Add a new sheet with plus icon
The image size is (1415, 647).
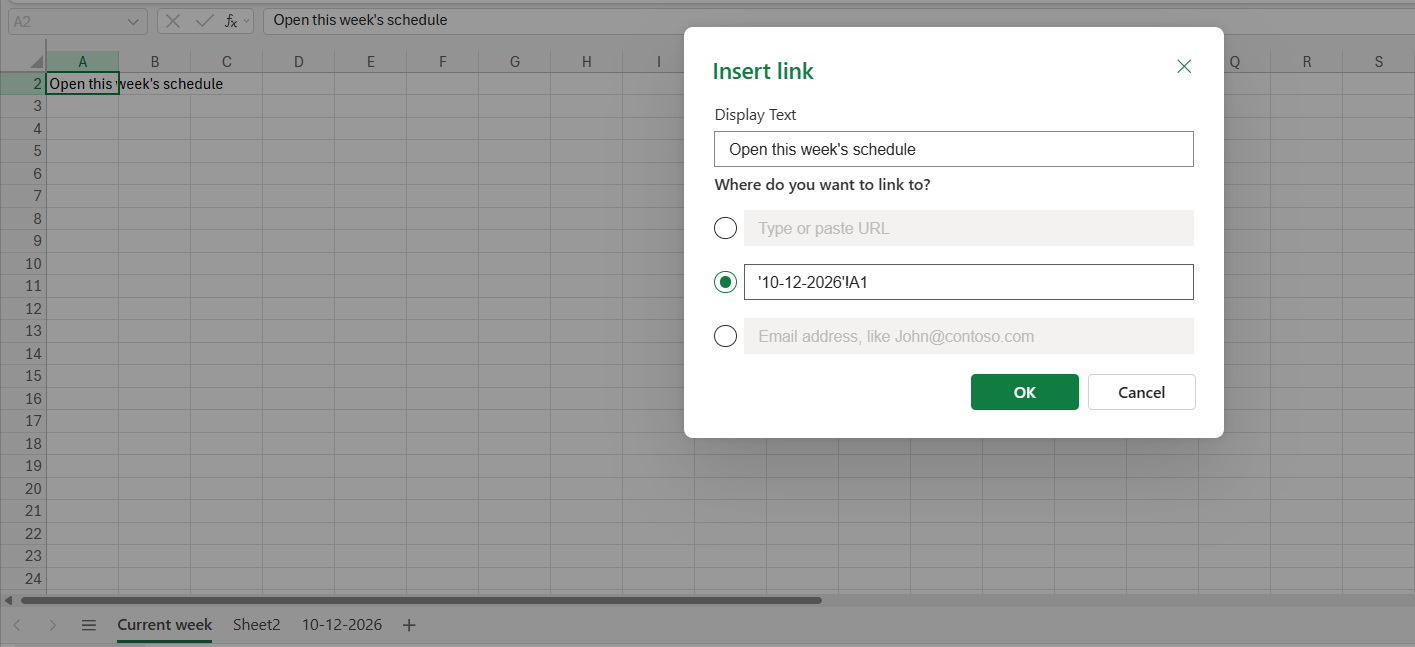tap(408, 625)
